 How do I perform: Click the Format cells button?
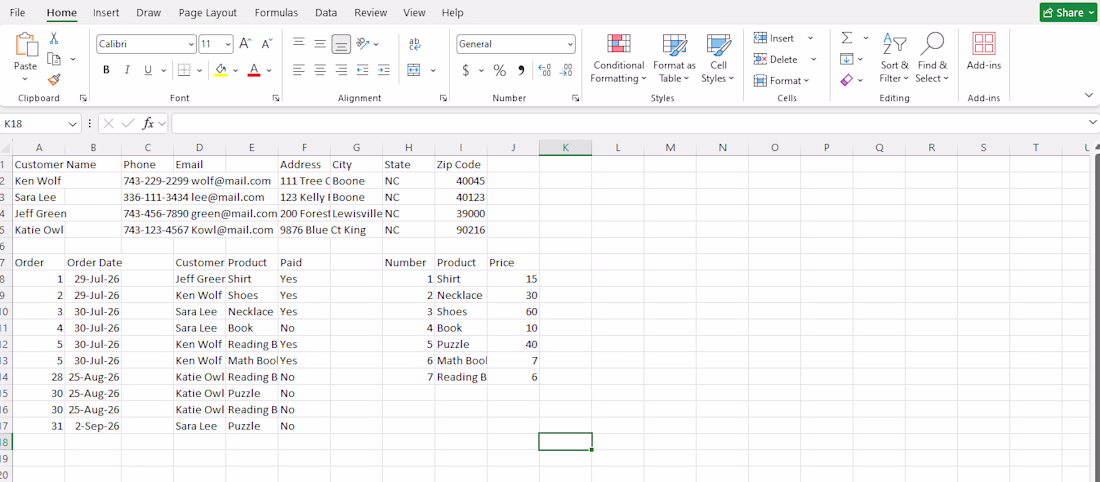782,81
